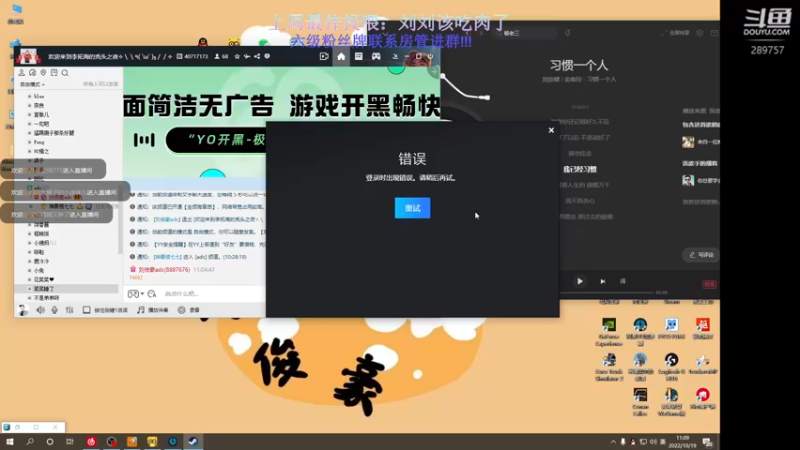Click the contacts person icon above the channel list
Viewport: 800px width, 450px height.
(21, 73)
